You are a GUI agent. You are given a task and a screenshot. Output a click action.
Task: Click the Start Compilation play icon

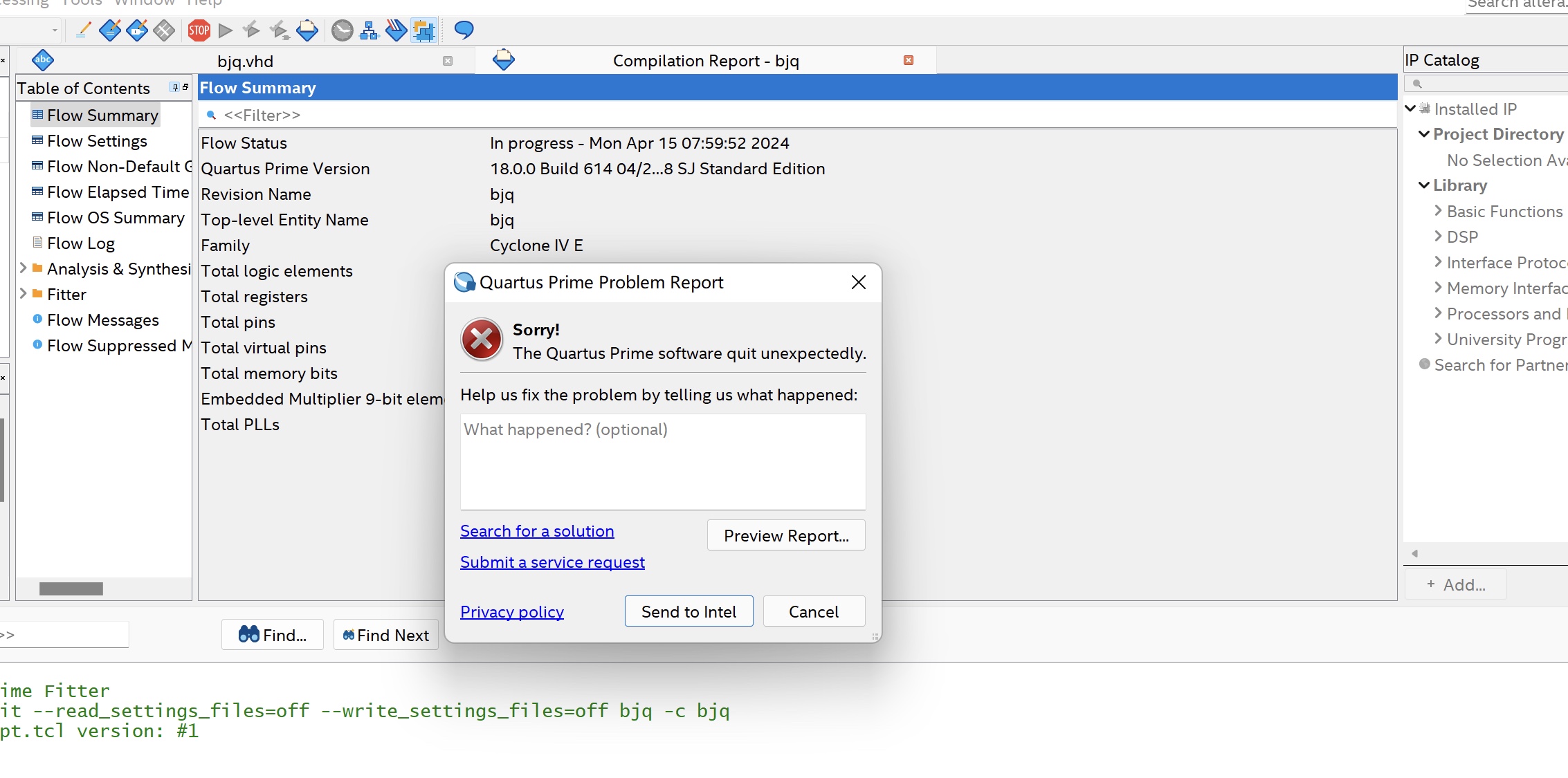(x=226, y=30)
